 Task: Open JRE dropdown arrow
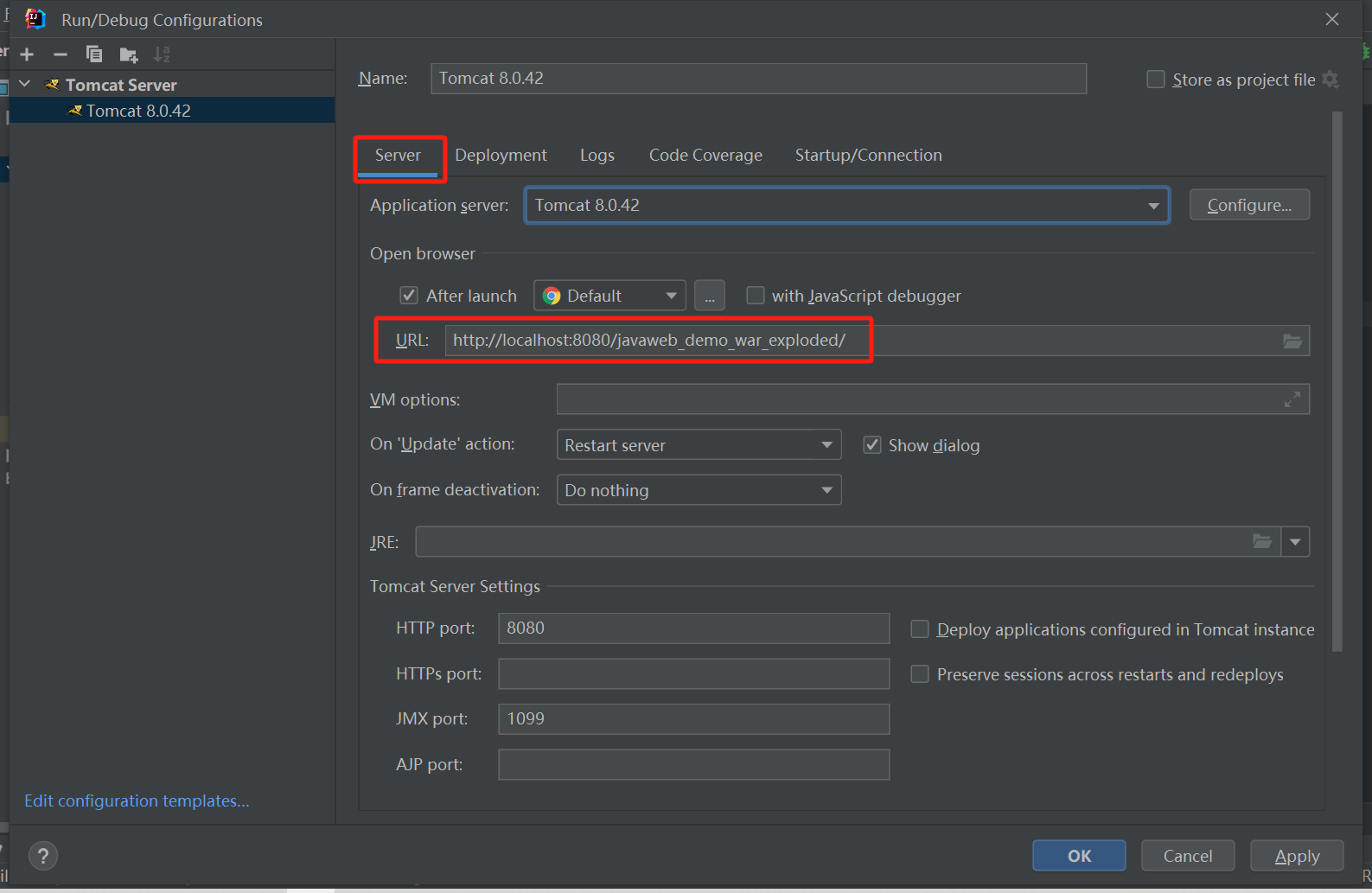pyautogui.click(x=1295, y=542)
